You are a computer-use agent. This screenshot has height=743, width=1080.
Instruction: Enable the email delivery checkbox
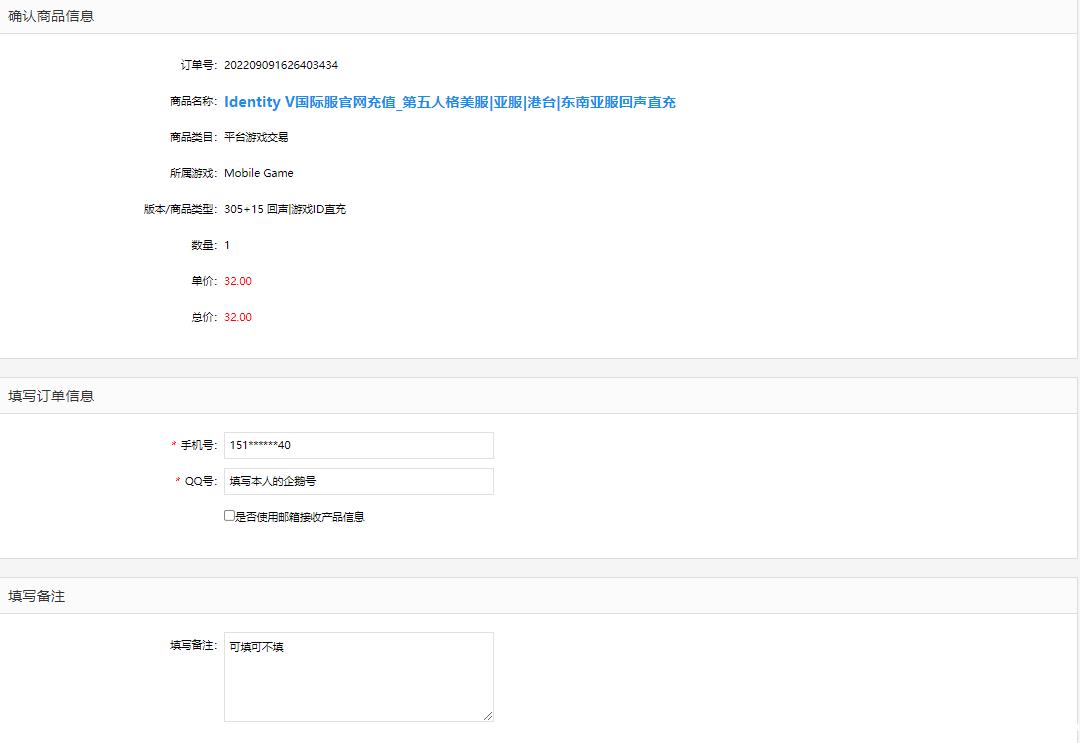[x=229, y=516]
